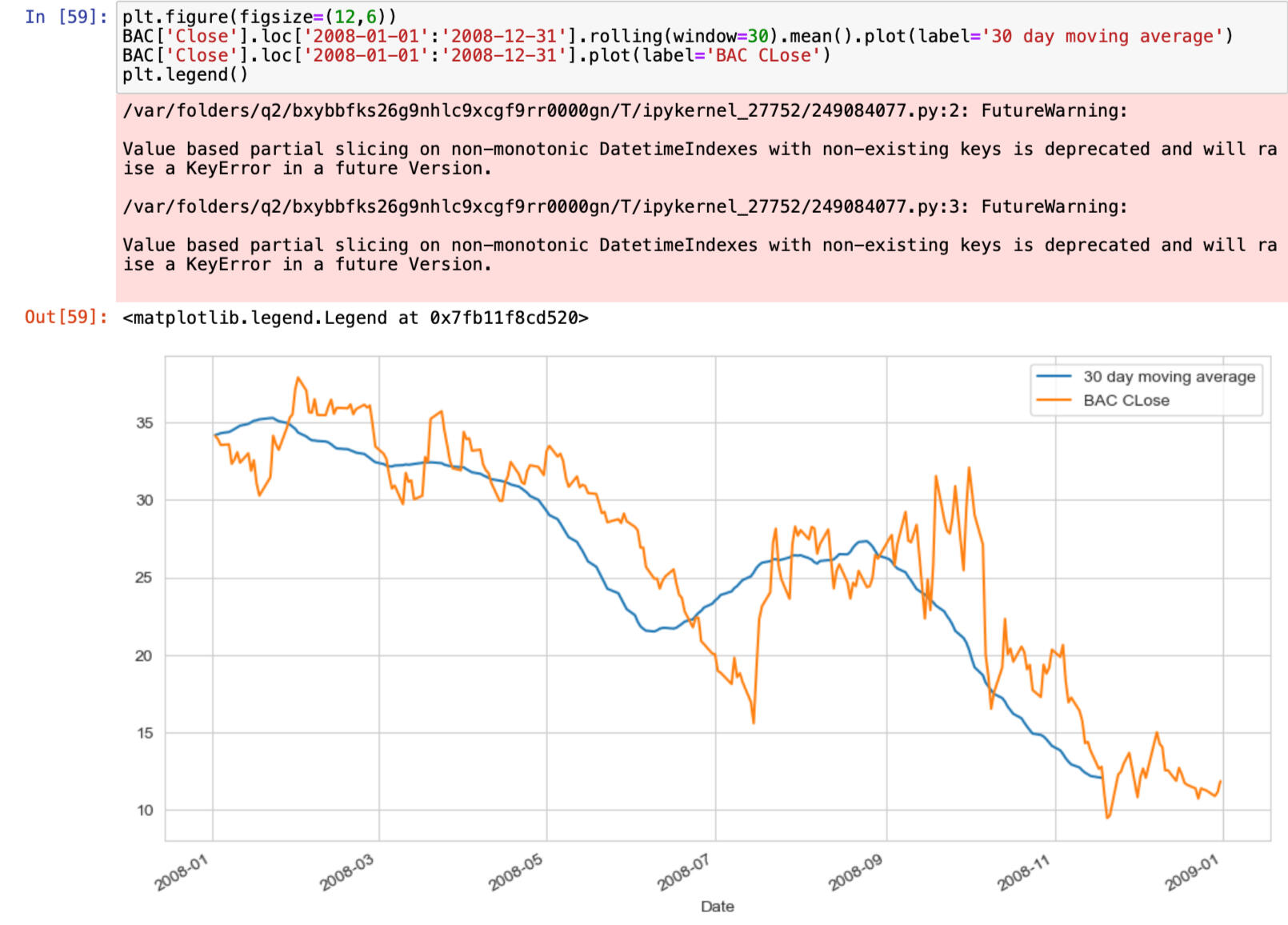Click the first FutureWarning file path line
1288x925 pixels.
[x=624, y=110]
